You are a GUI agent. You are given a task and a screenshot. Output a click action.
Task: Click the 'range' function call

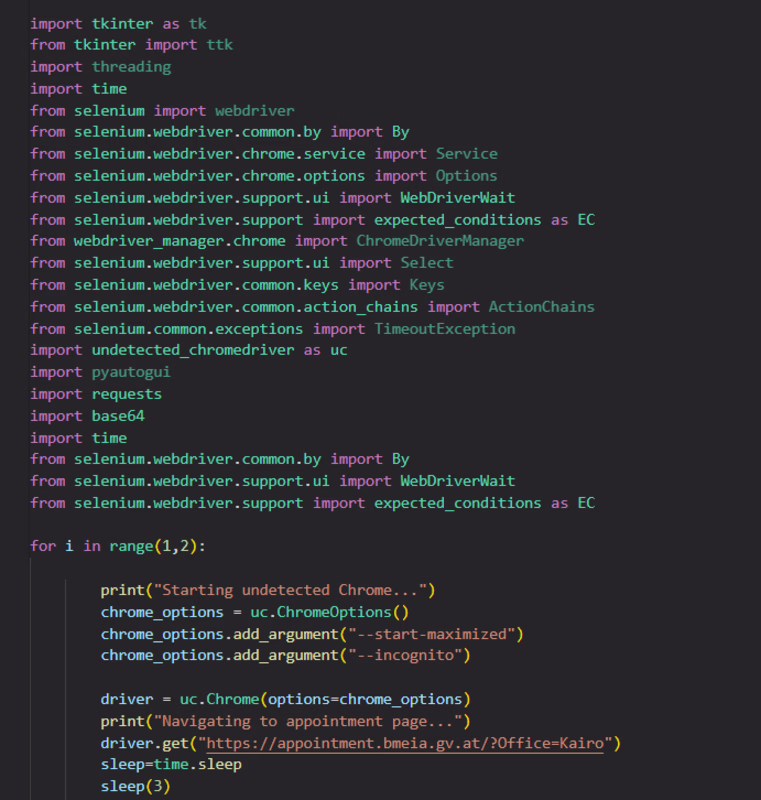[x=131, y=546]
